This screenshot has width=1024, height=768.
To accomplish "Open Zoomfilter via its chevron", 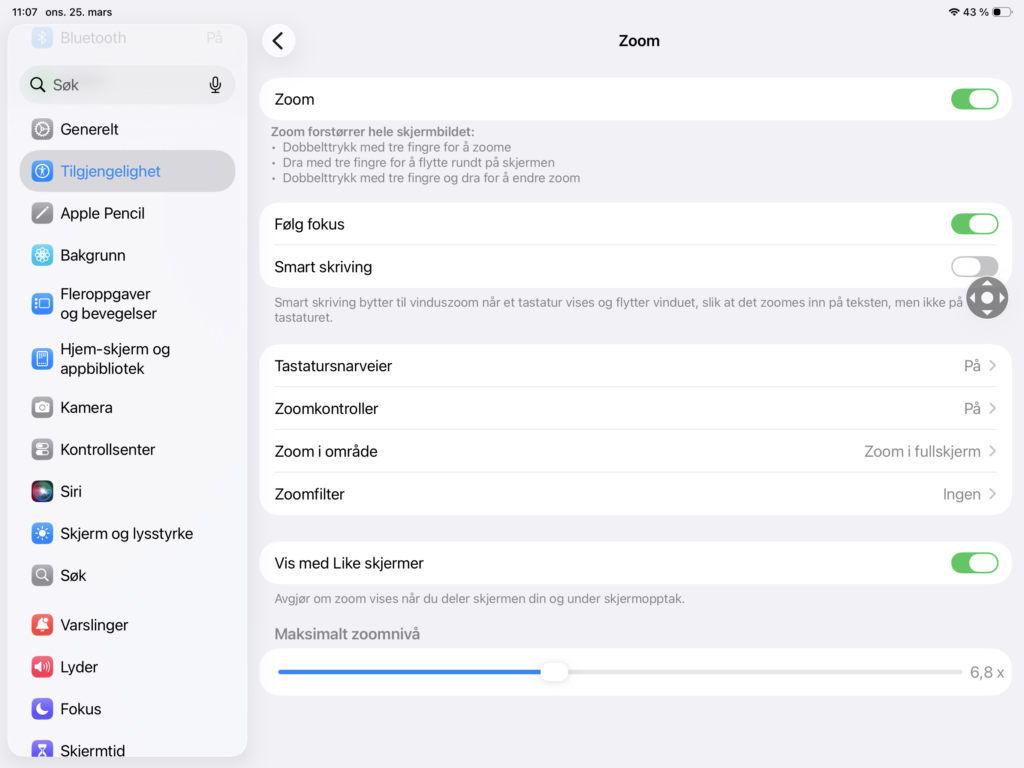I will point(993,494).
